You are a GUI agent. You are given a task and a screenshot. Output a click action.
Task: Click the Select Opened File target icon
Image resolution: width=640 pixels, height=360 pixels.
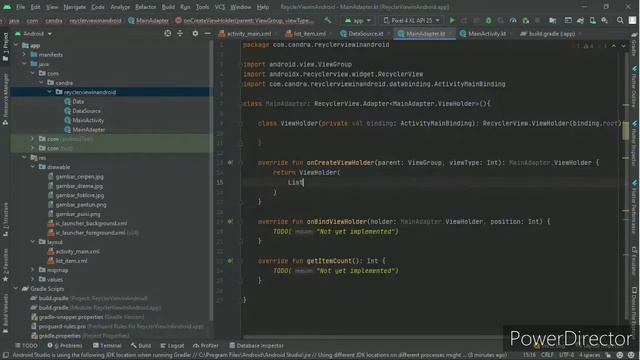tap(168, 33)
